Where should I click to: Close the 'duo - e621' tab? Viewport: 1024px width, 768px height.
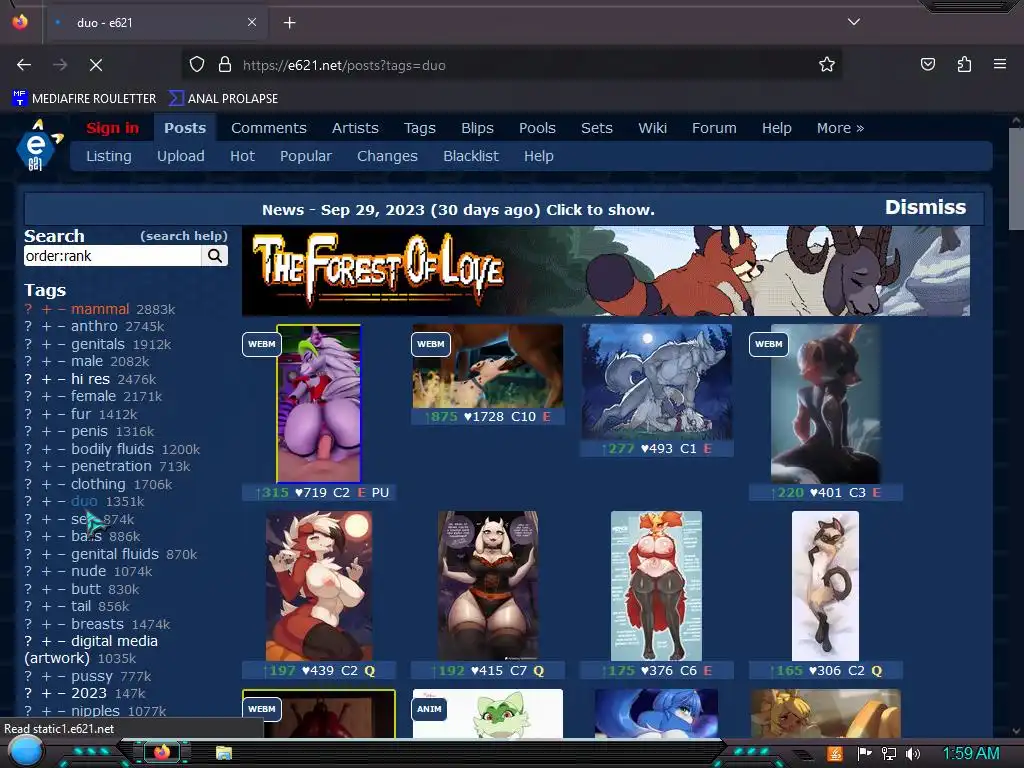point(251,22)
